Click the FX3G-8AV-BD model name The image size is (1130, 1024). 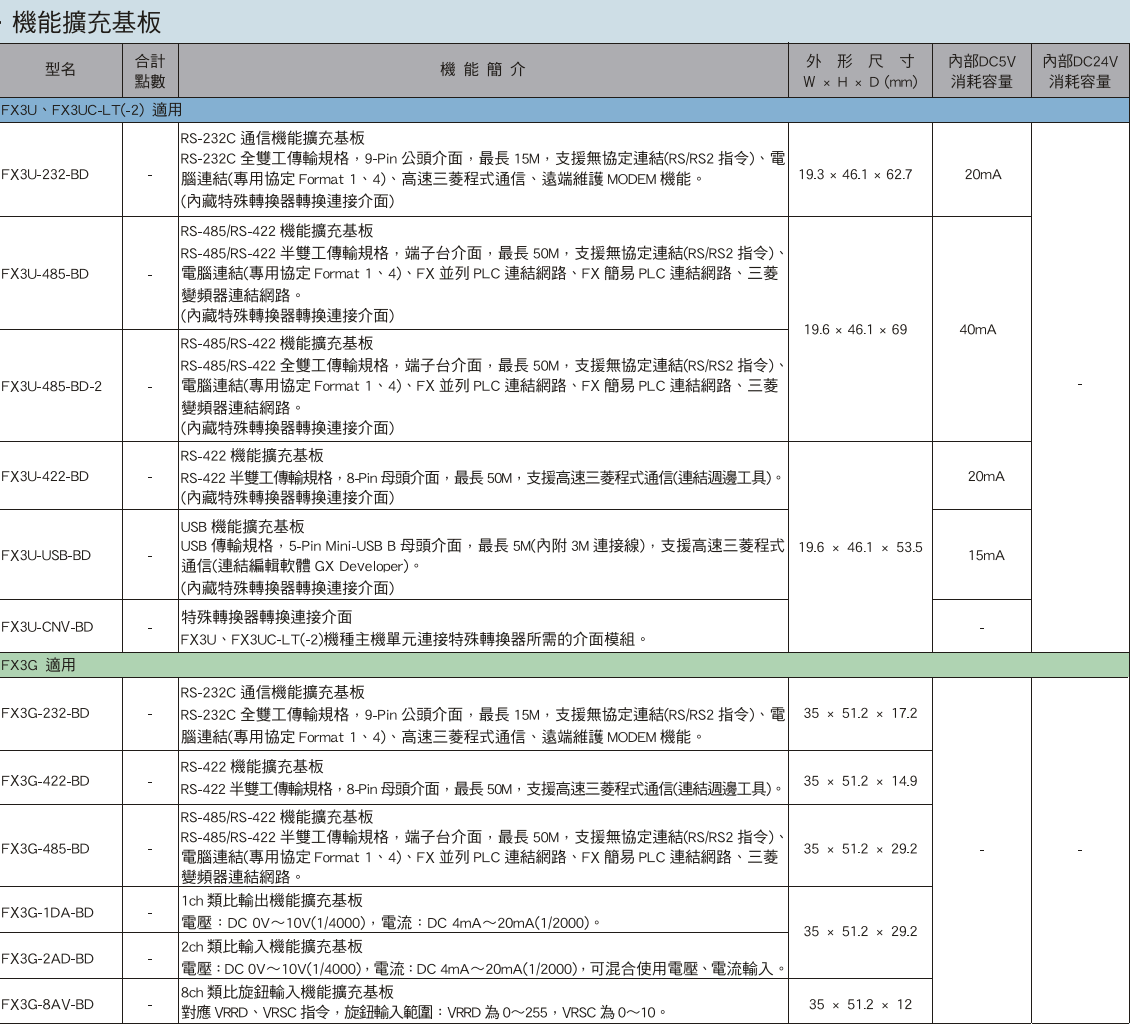tap(48, 1004)
